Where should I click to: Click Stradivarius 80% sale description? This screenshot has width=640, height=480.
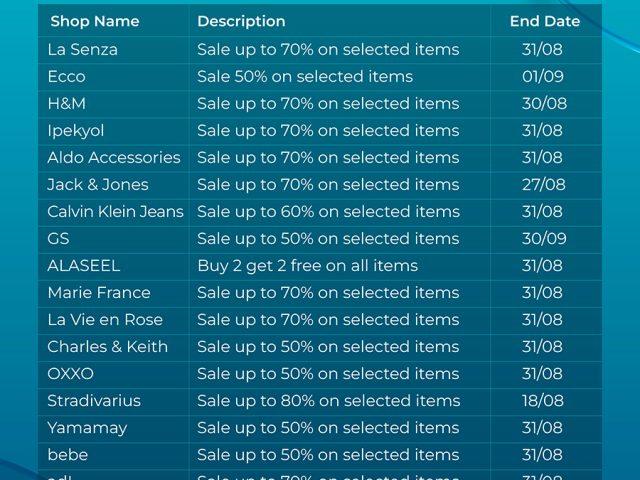tap(329, 401)
